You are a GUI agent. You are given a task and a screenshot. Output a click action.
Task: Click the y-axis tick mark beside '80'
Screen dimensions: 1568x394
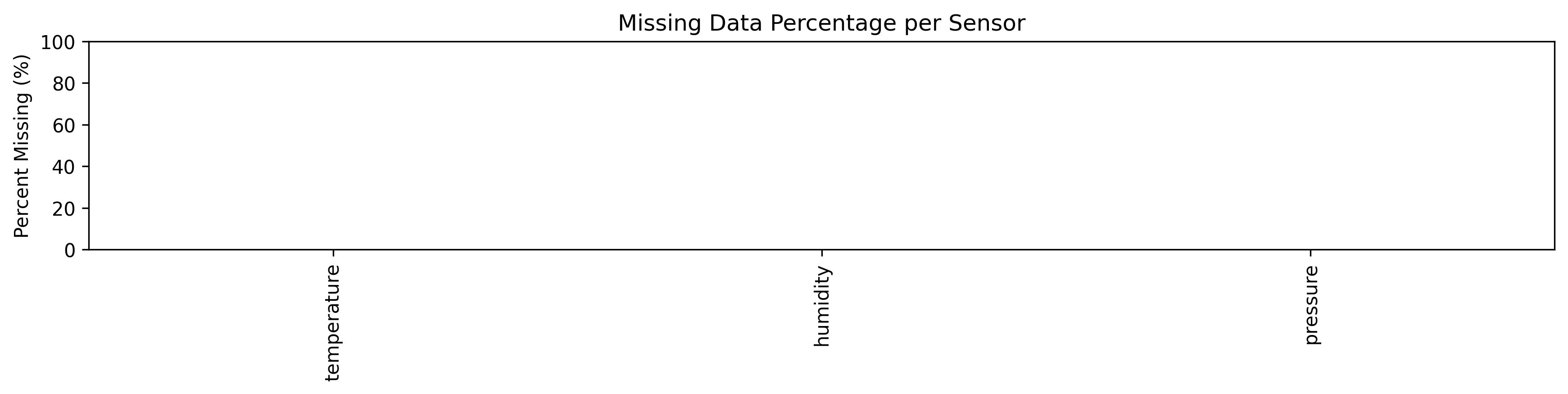85,83
